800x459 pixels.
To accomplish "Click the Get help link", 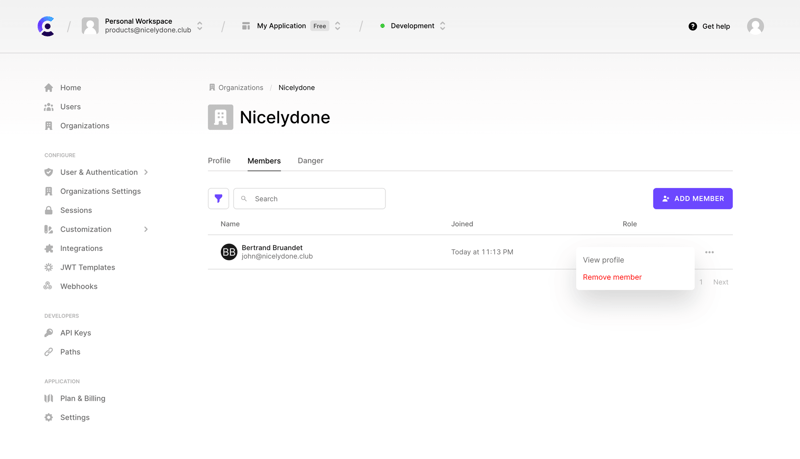I will click(x=716, y=26).
